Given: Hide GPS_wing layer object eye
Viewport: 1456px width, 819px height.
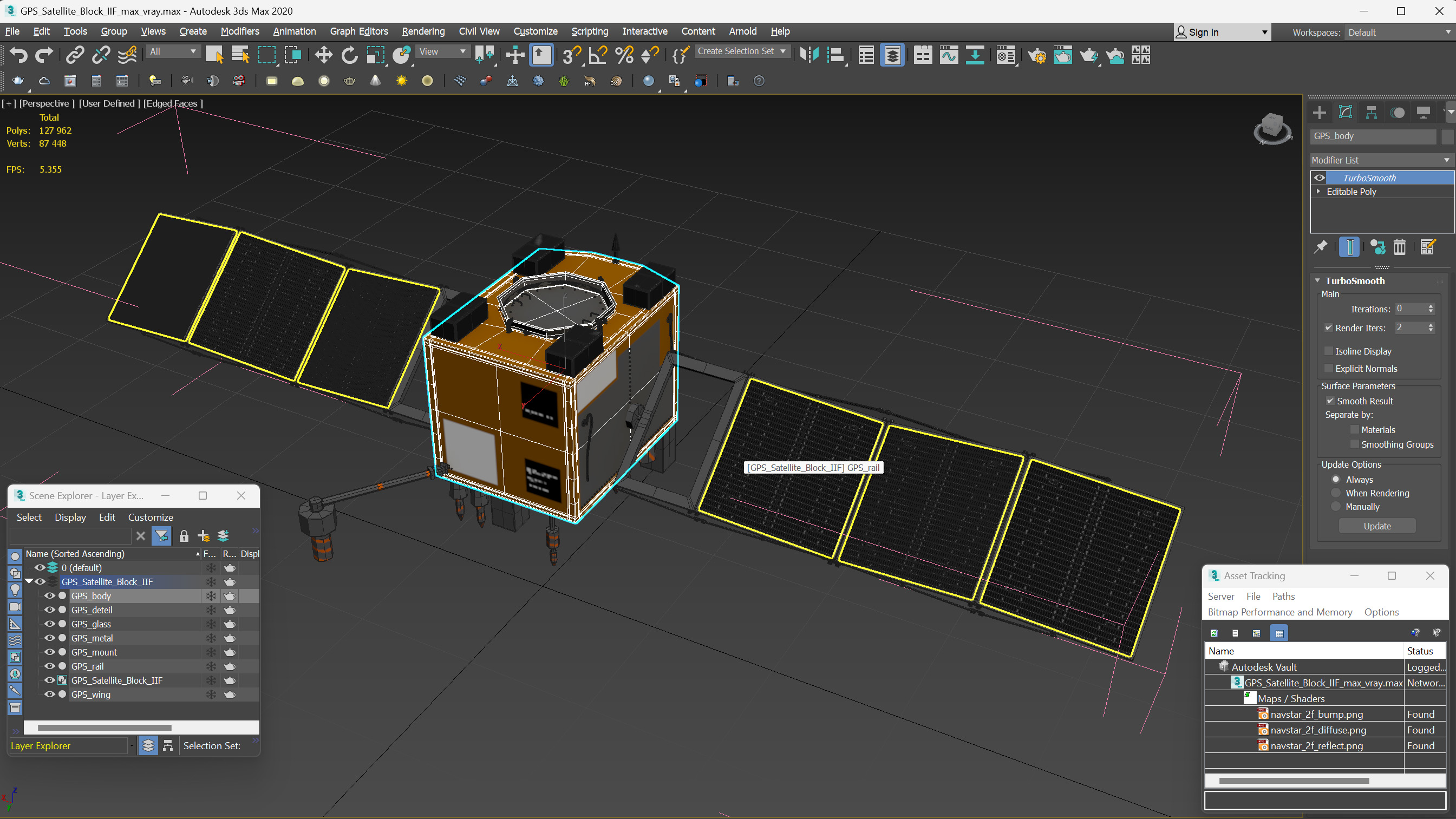Looking at the screenshot, I should [50, 694].
